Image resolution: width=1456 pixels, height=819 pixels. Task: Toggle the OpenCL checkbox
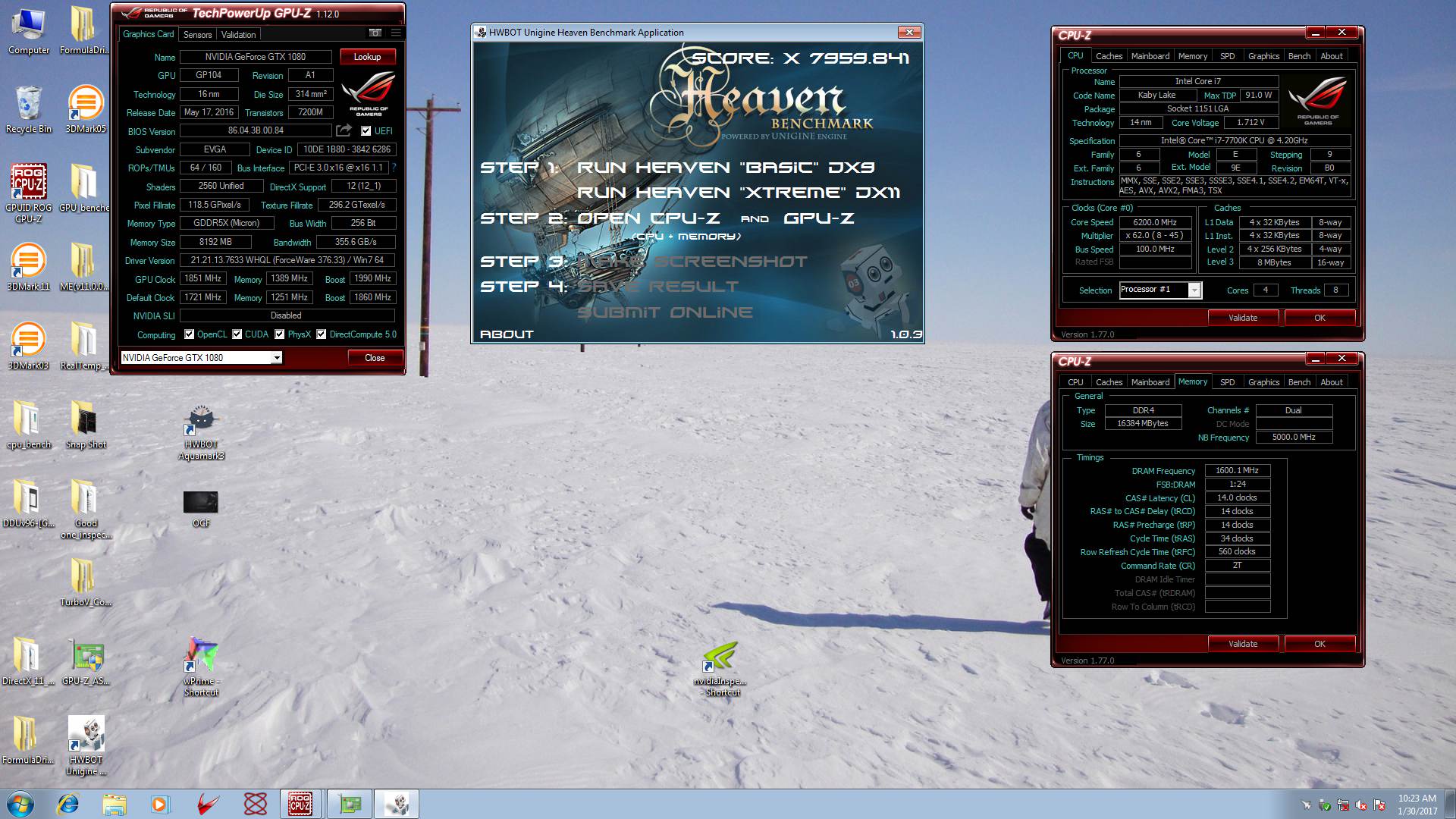(x=189, y=334)
